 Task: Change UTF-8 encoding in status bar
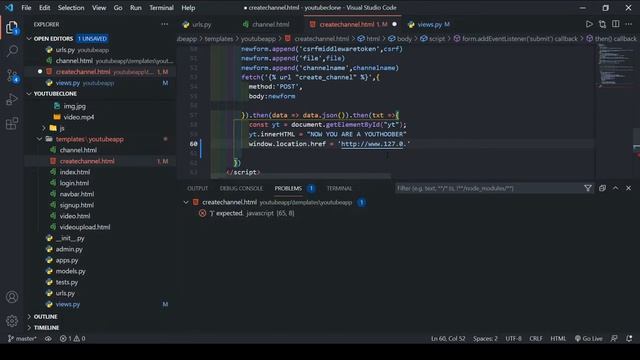[x=513, y=338]
